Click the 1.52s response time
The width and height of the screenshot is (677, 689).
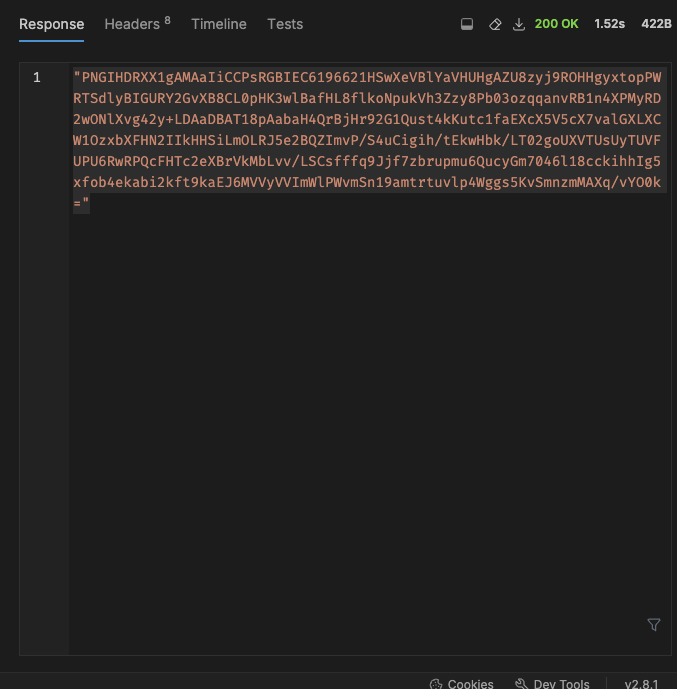609,24
